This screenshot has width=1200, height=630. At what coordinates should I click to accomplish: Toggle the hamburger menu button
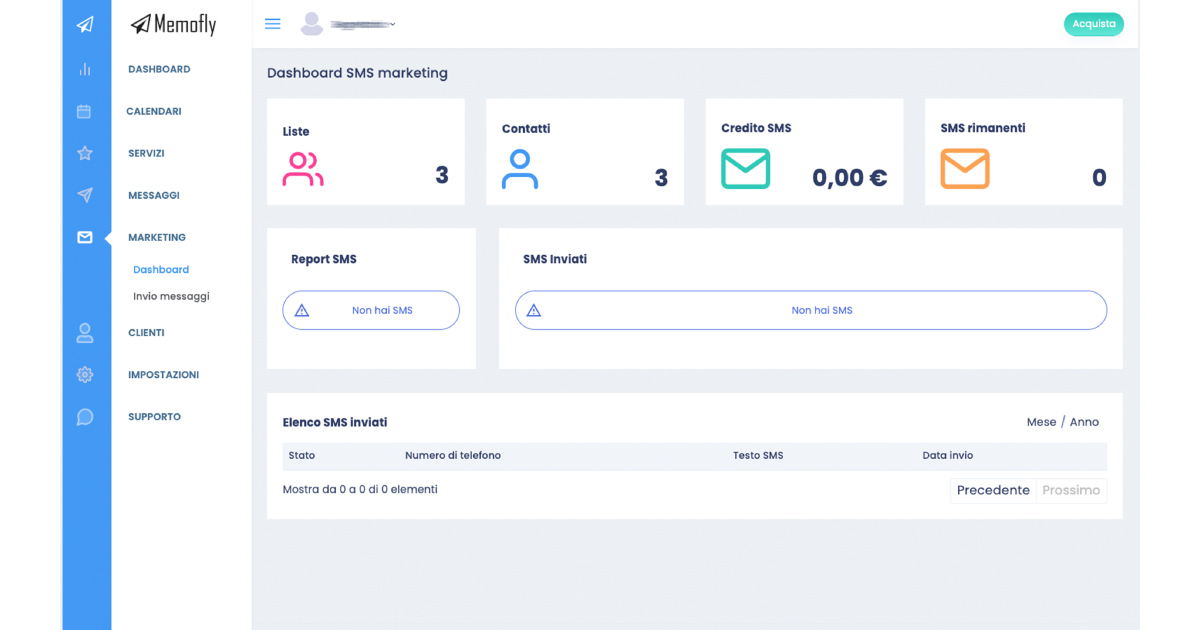pyautogui.click(x=272, y=24)
